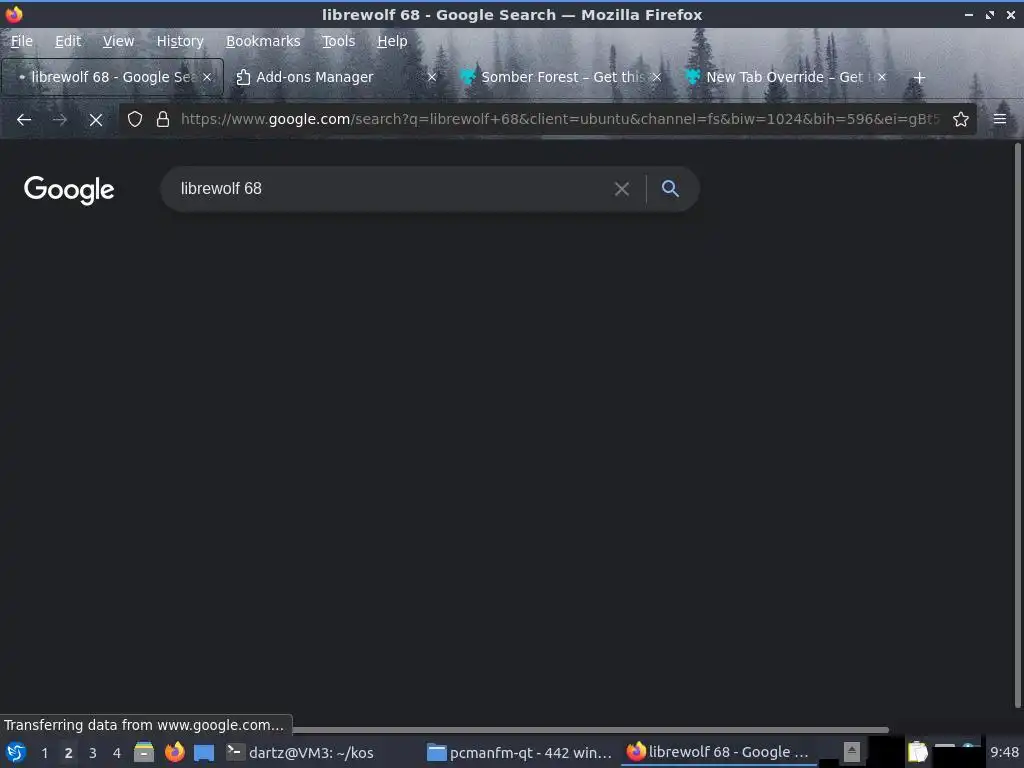Click the Firefox icon in title bar

(14, 14)
